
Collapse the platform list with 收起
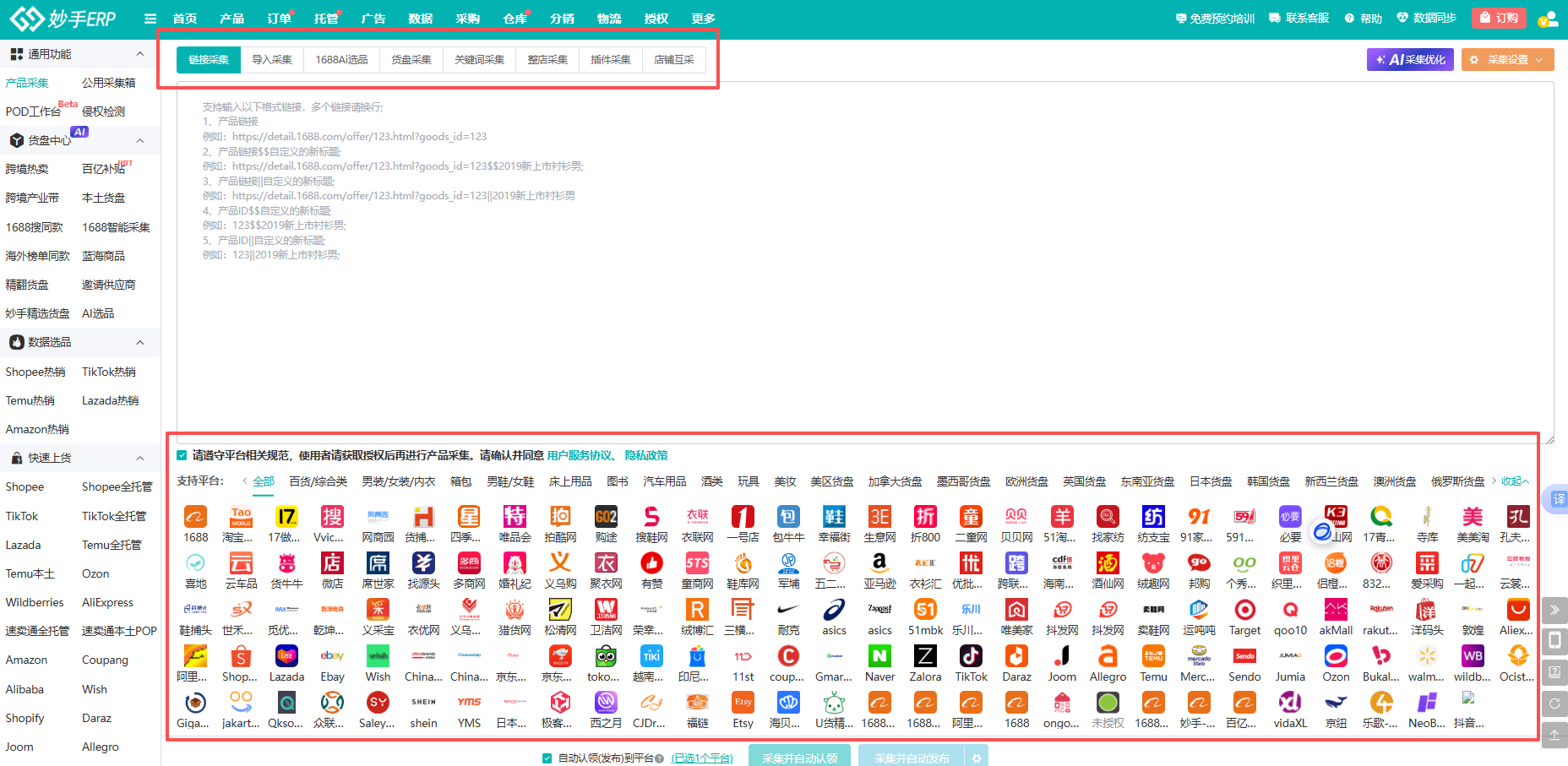tap(1514, 481)
